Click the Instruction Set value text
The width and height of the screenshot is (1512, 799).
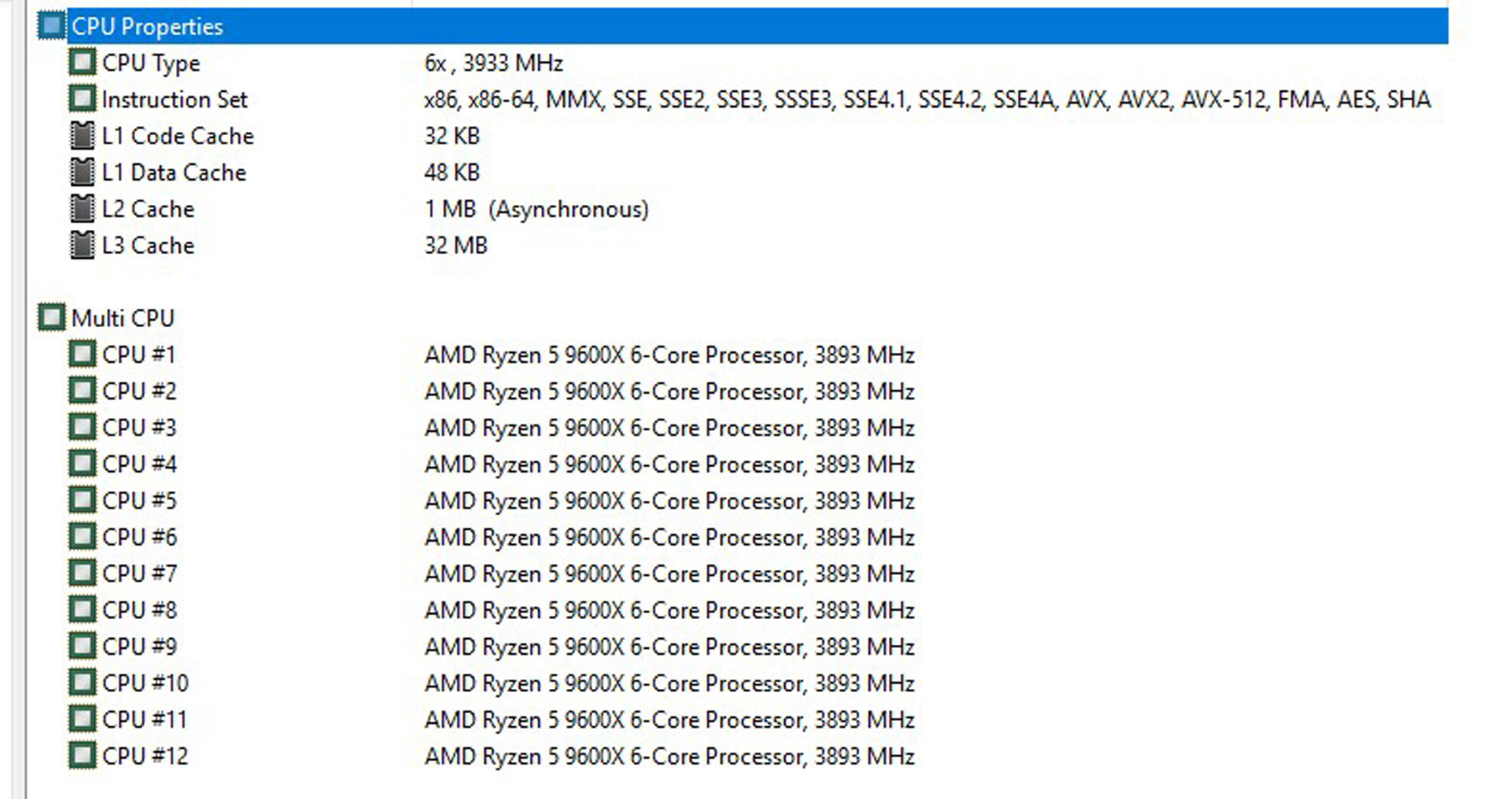click(x=927, y=99)
